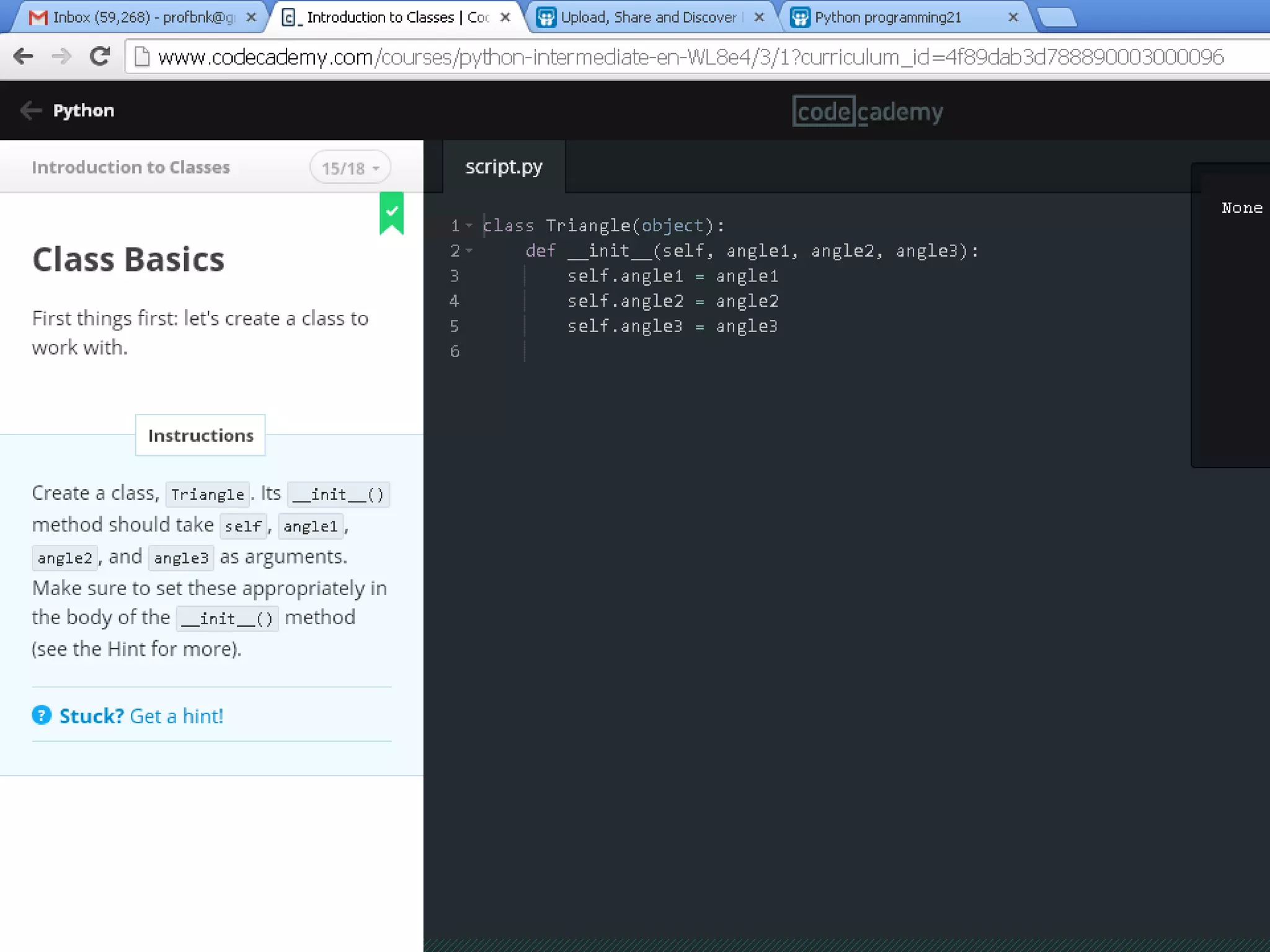
Task: Click the Slideshare favicon on Python programming21 tab
Action: [800, 17]
